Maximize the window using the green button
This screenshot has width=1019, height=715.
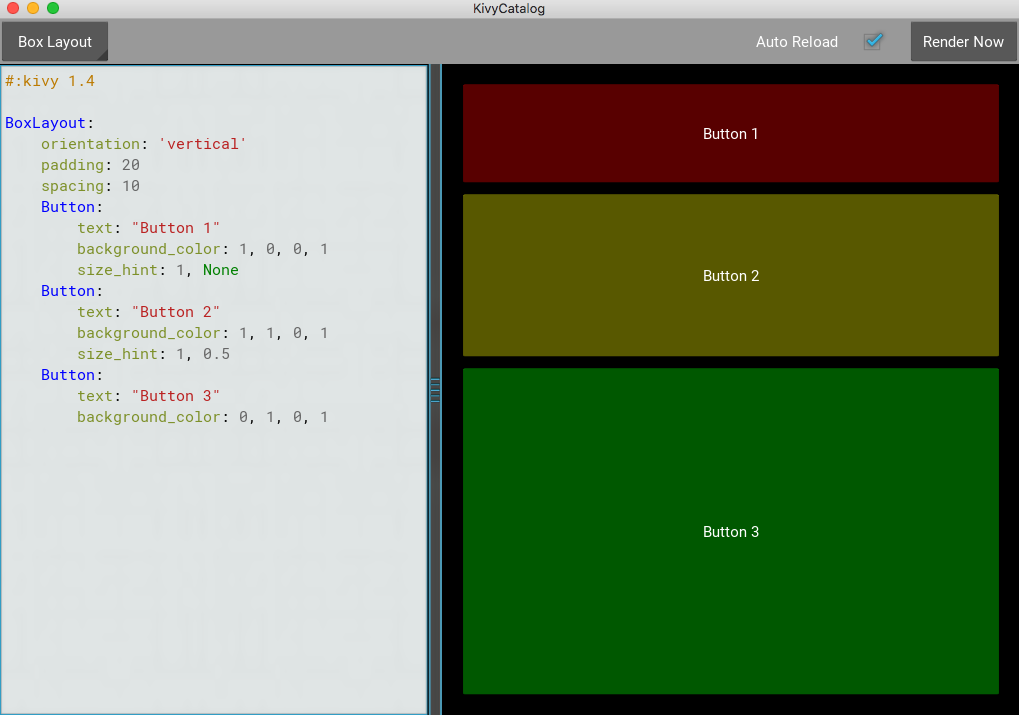click(x=53, y=8)
